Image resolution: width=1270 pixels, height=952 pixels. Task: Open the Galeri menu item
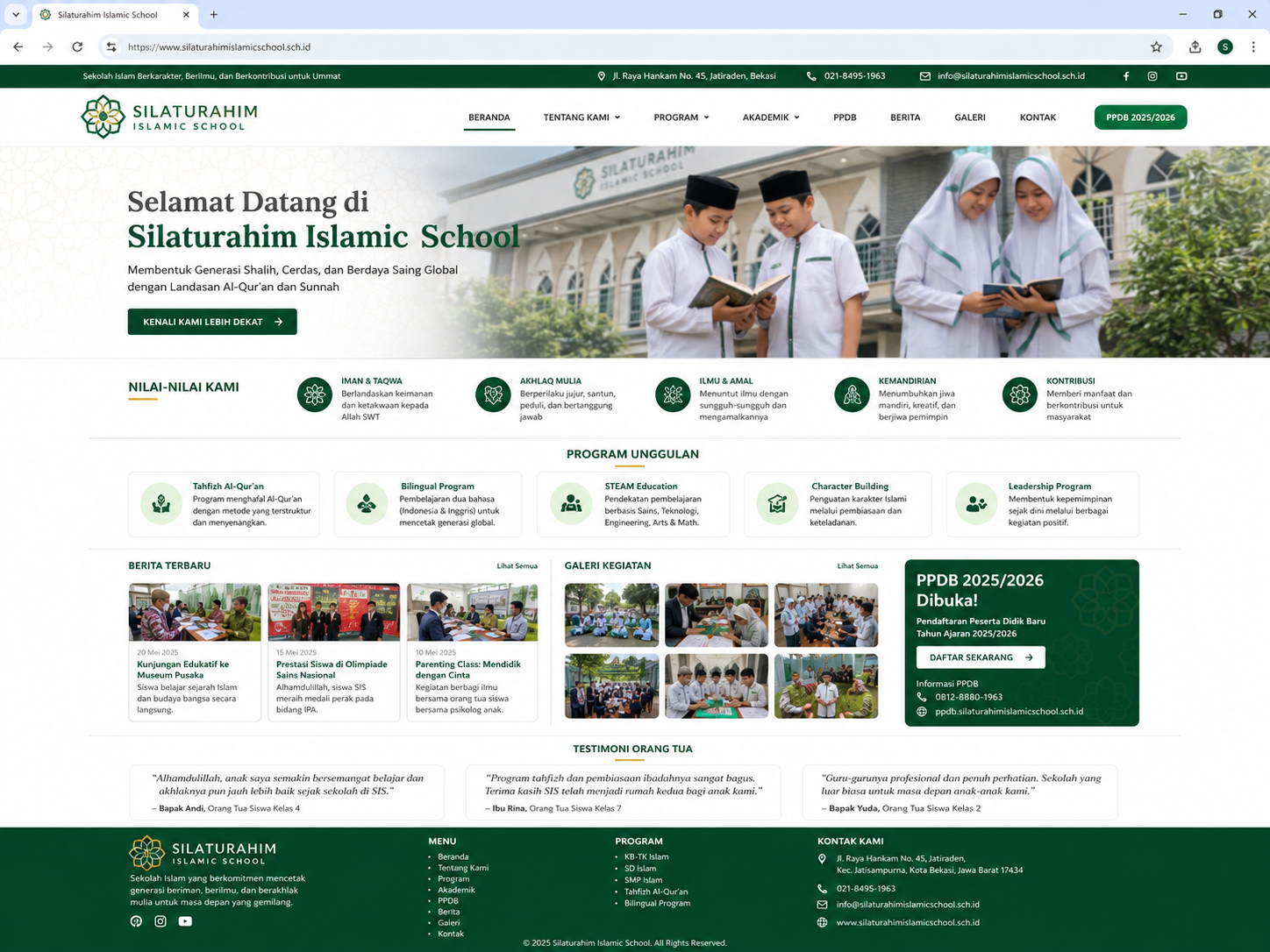(970, 117)
